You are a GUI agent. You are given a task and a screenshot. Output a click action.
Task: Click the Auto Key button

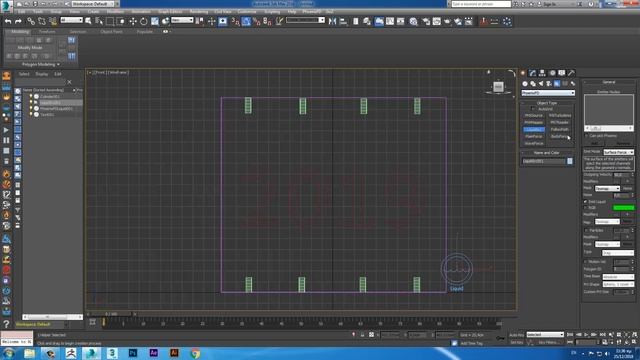click(x=516, y=335)
